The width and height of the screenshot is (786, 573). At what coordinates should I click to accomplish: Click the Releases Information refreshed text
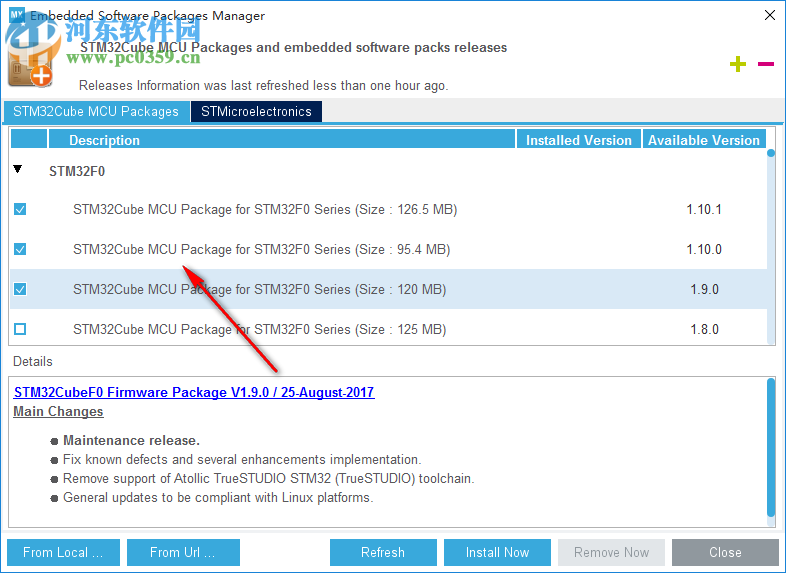(264, 86)
